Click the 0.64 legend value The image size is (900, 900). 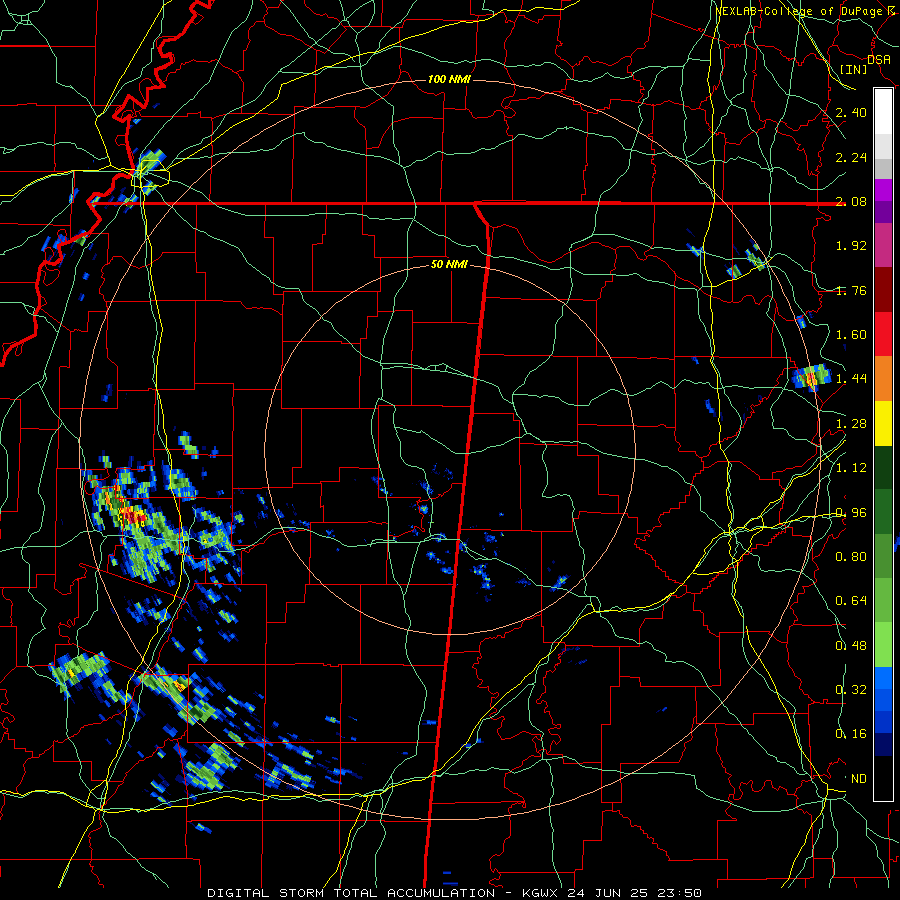[851, 601]
